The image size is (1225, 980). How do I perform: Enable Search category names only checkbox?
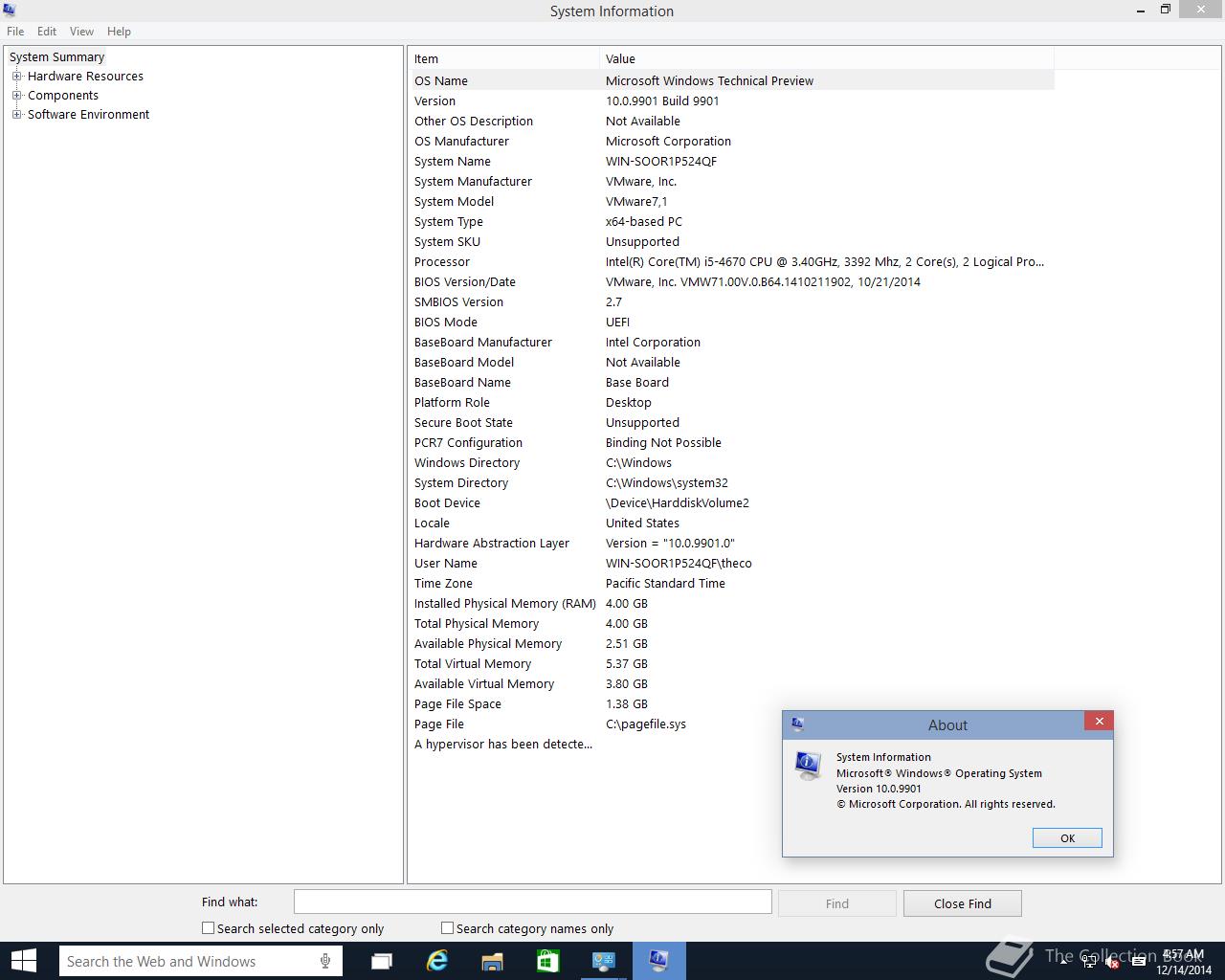pos(447,928)
